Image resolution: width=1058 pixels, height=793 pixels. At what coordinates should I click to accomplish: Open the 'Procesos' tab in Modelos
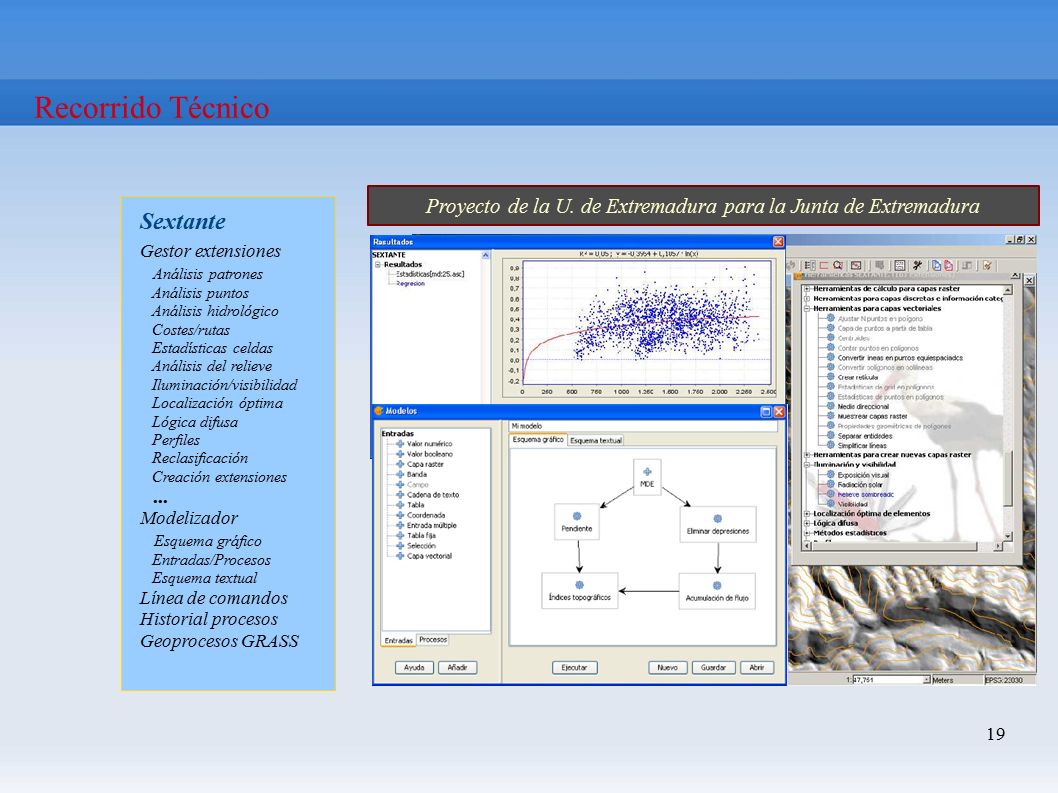pyautogui.click(x=433, y=639)
